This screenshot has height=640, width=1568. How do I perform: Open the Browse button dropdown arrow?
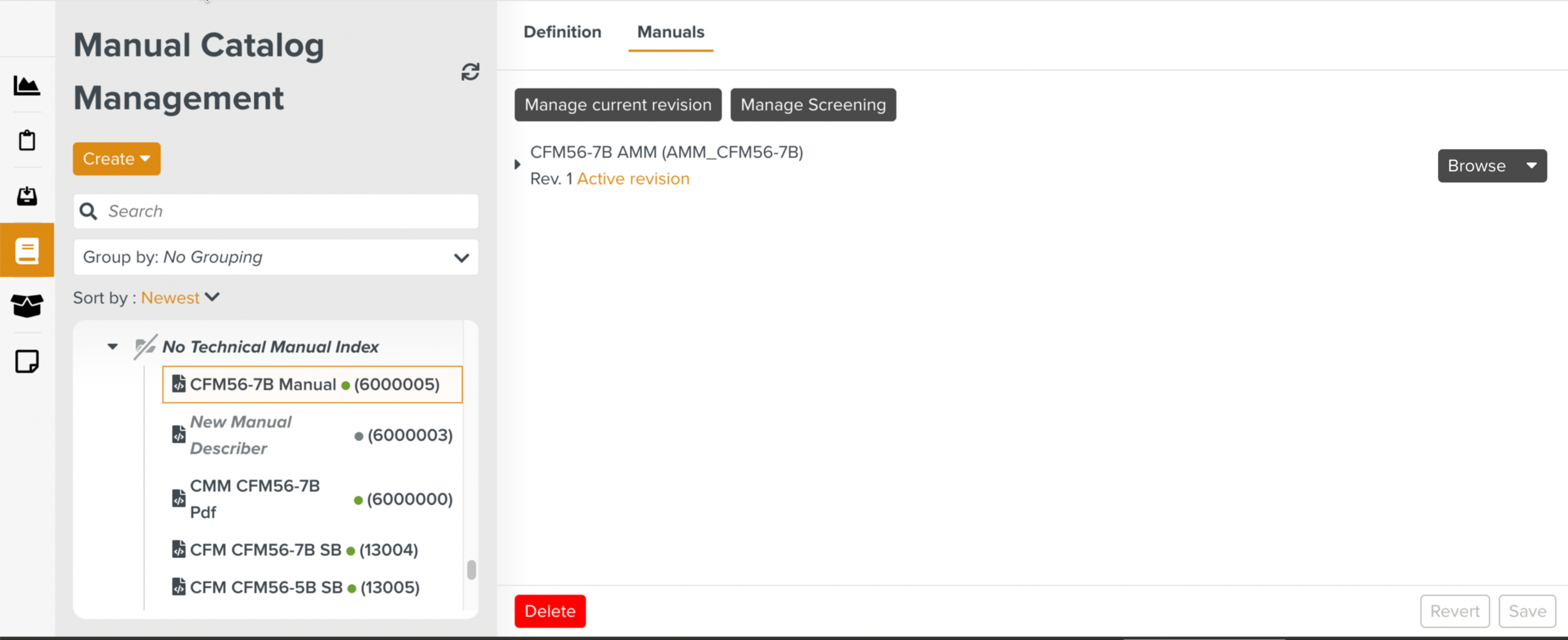(x=1531, y=166)
